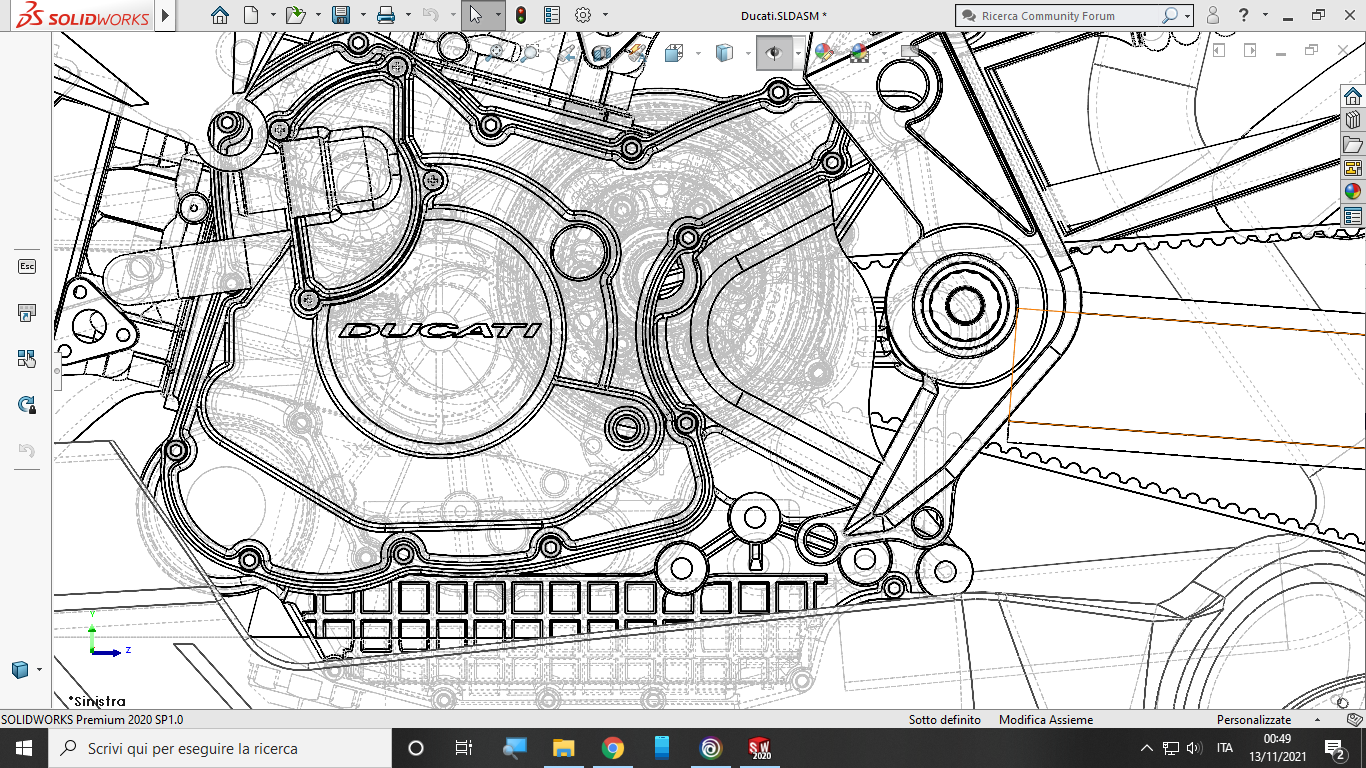
Task: Click the Previous View icon
Action: (565, 52)
